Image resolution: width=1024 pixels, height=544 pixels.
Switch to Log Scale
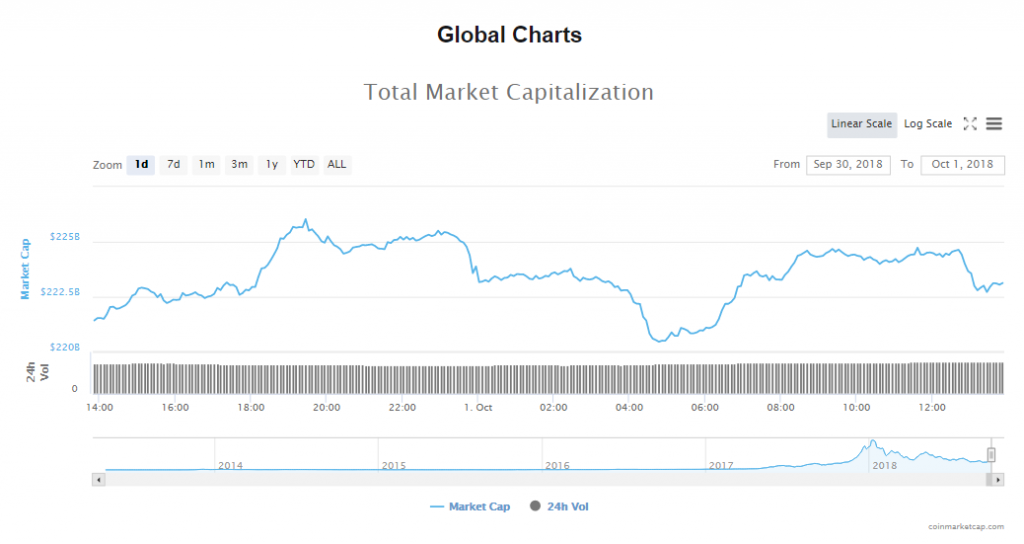coord(928,124)
